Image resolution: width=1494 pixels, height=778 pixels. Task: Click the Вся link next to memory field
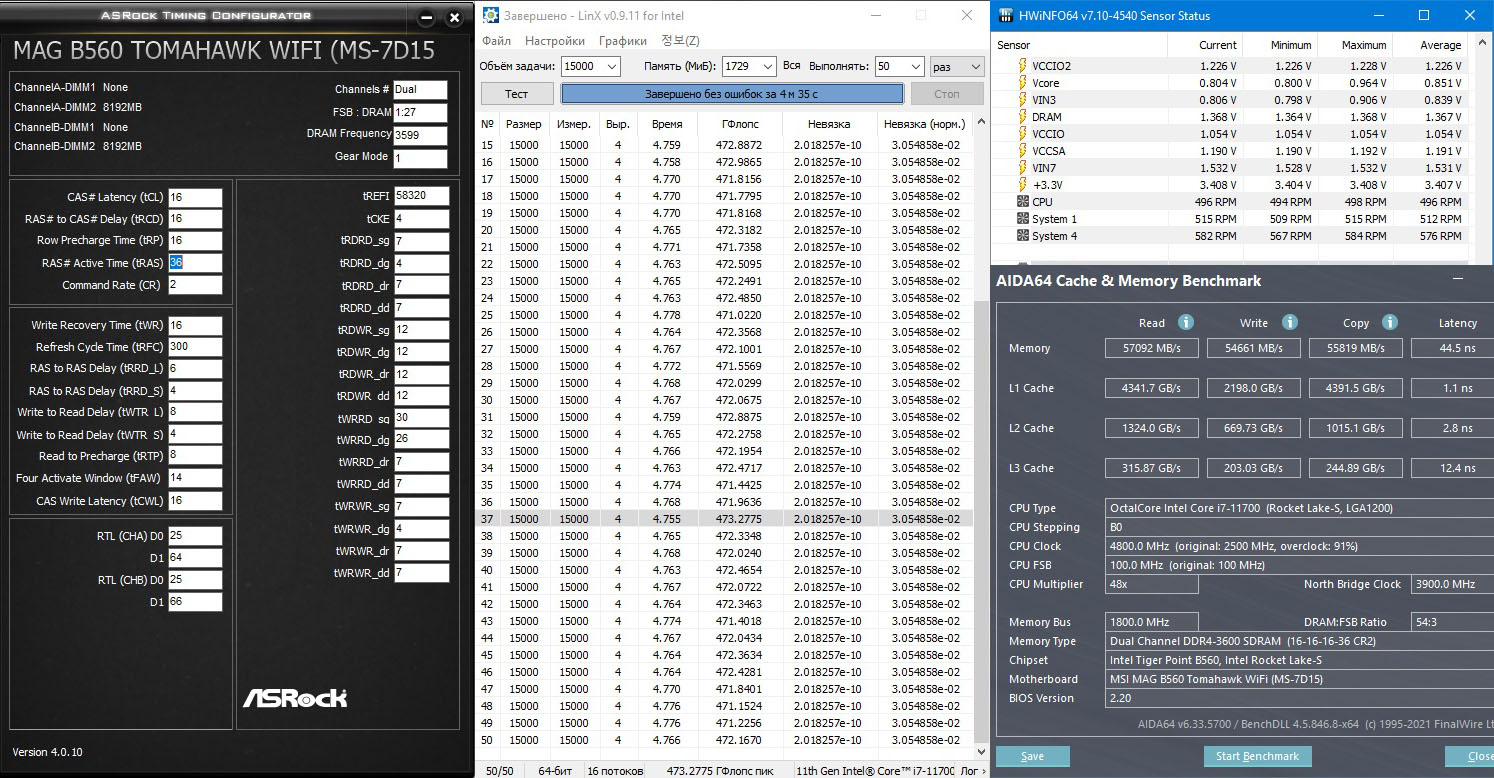coord(792,65)
